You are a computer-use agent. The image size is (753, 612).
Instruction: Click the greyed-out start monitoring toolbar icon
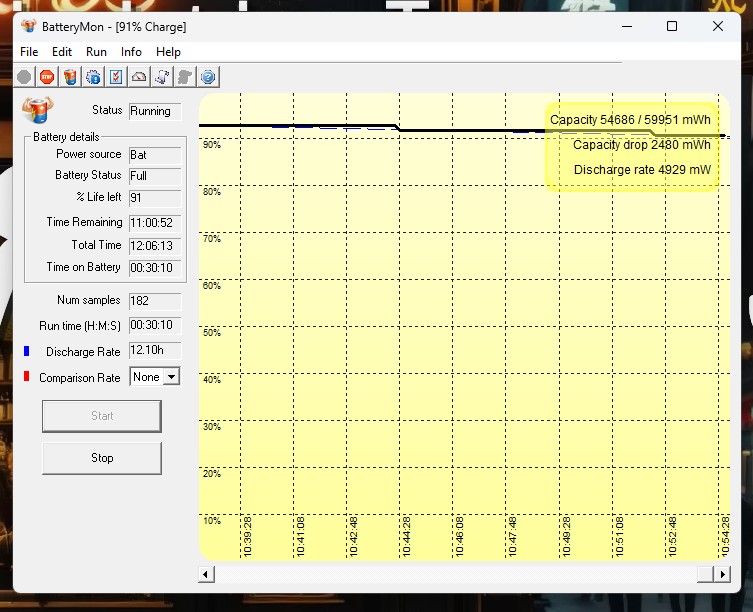[24, 77]
